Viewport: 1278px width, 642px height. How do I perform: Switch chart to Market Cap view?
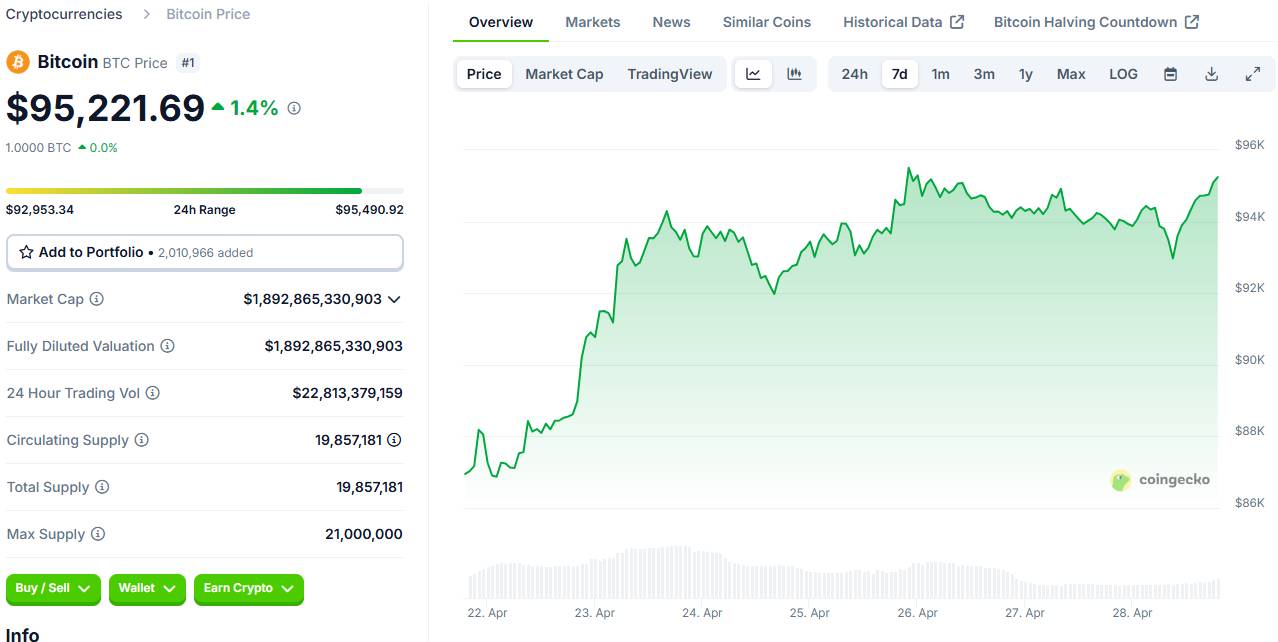point(564,74)
